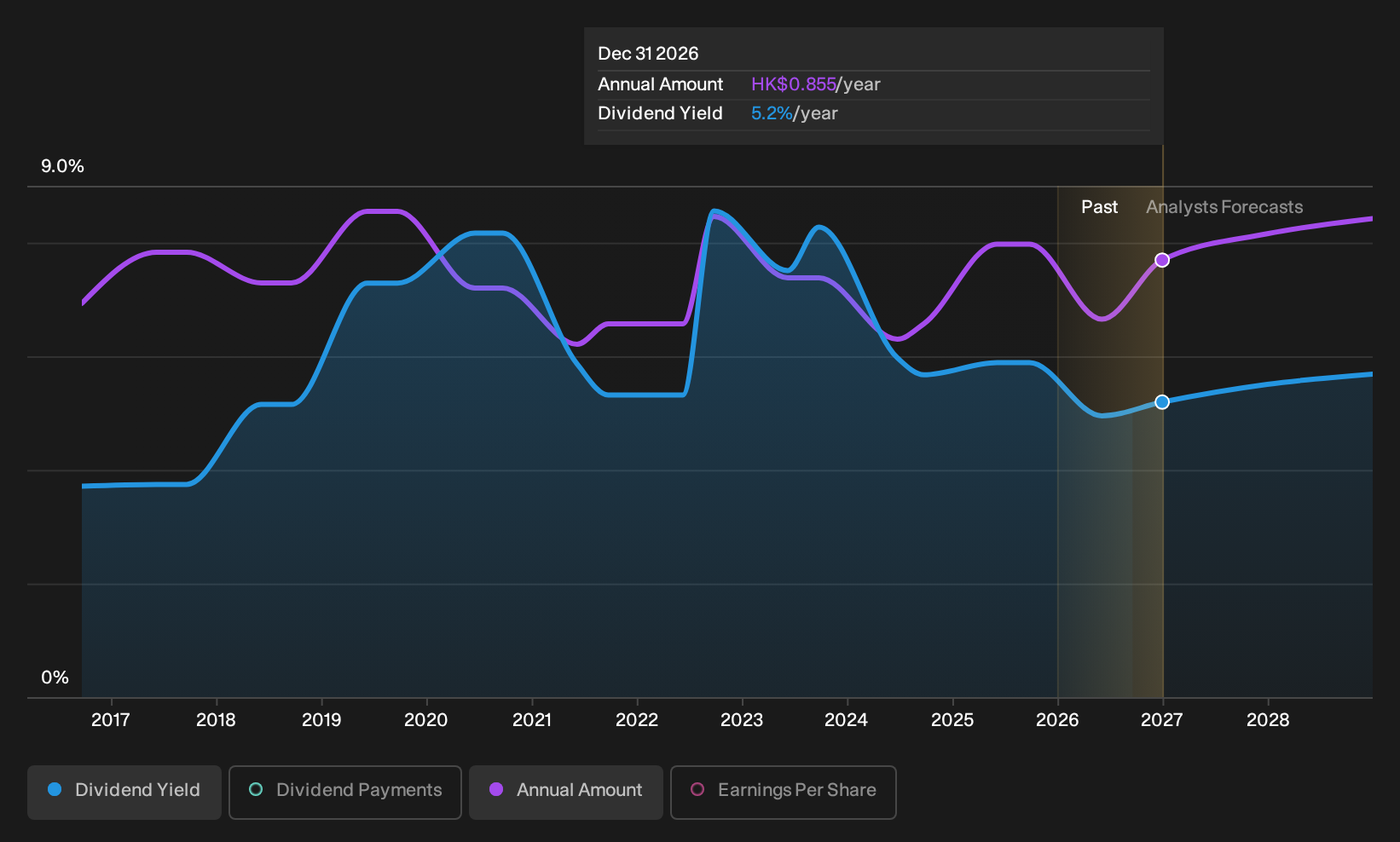Click the 2023 x-axis year label
Viewport: 1400px width, 842px height.
point(742,720)
